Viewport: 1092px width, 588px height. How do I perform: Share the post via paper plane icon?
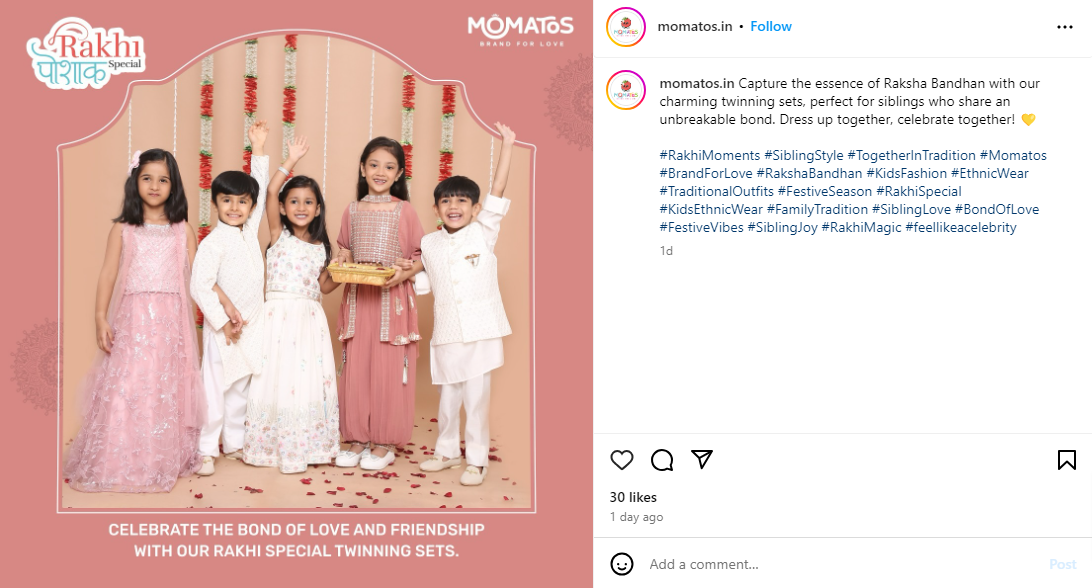coord(702,459)
